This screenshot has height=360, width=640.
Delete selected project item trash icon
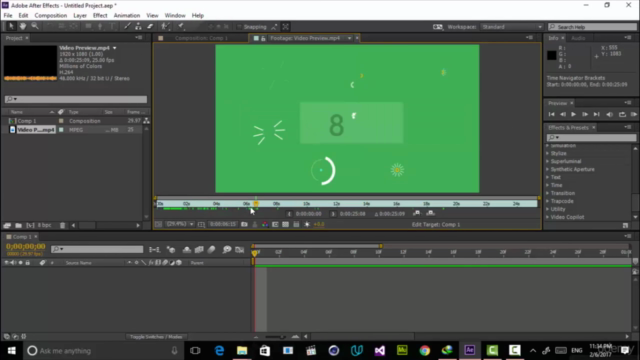(x=62, y=225)
